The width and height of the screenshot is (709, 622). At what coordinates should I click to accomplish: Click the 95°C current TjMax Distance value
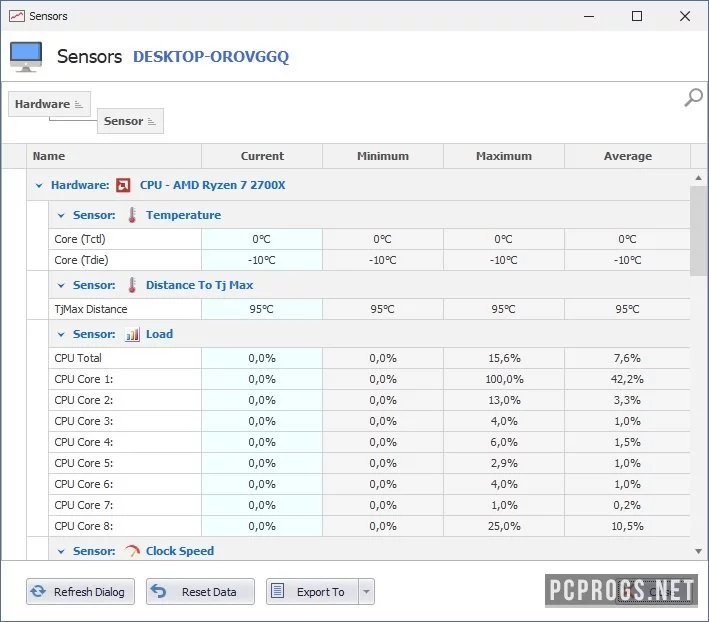pyautogui.click(x=261, y=309)
